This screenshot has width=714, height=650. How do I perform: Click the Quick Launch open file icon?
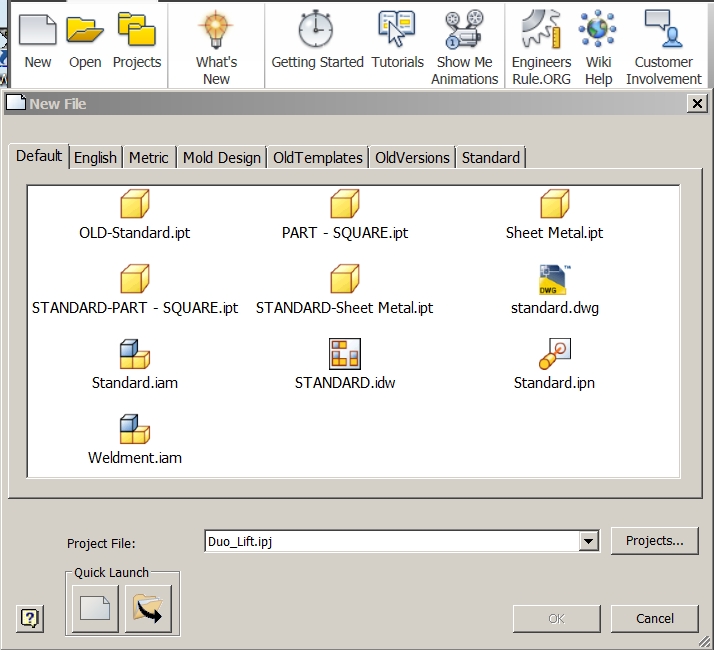click(x=148, y=609)
